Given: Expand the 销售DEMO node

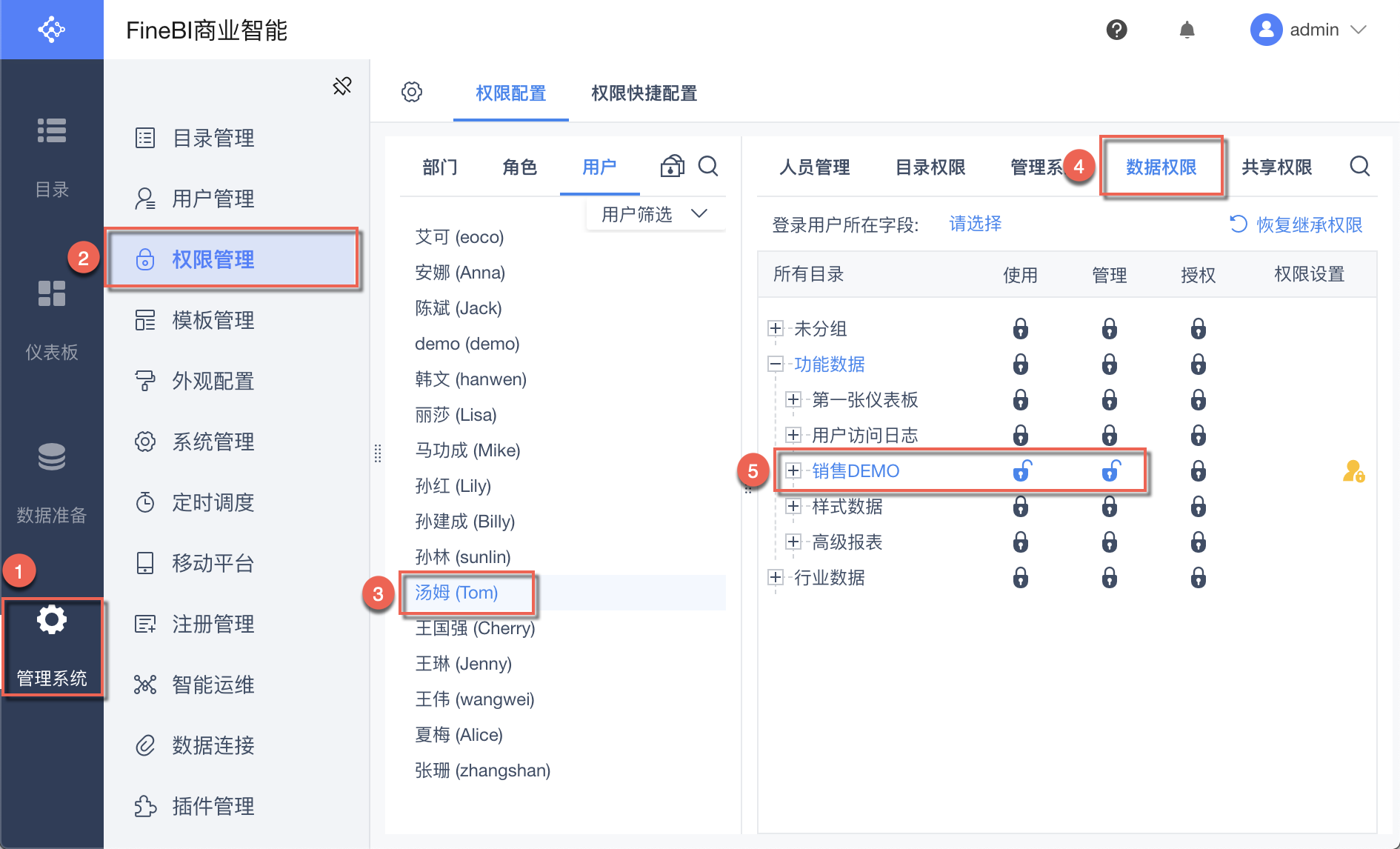Looking at the screenshot, I should click(793, 470).
